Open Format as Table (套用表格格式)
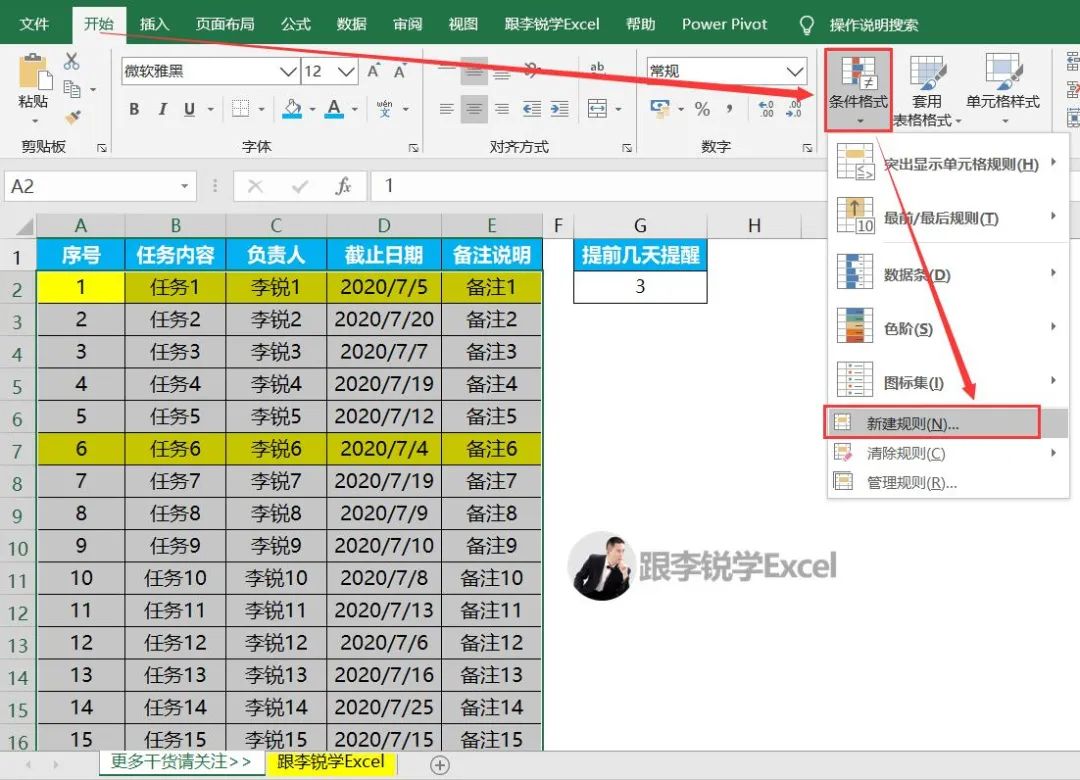 (x=926, y=91)
